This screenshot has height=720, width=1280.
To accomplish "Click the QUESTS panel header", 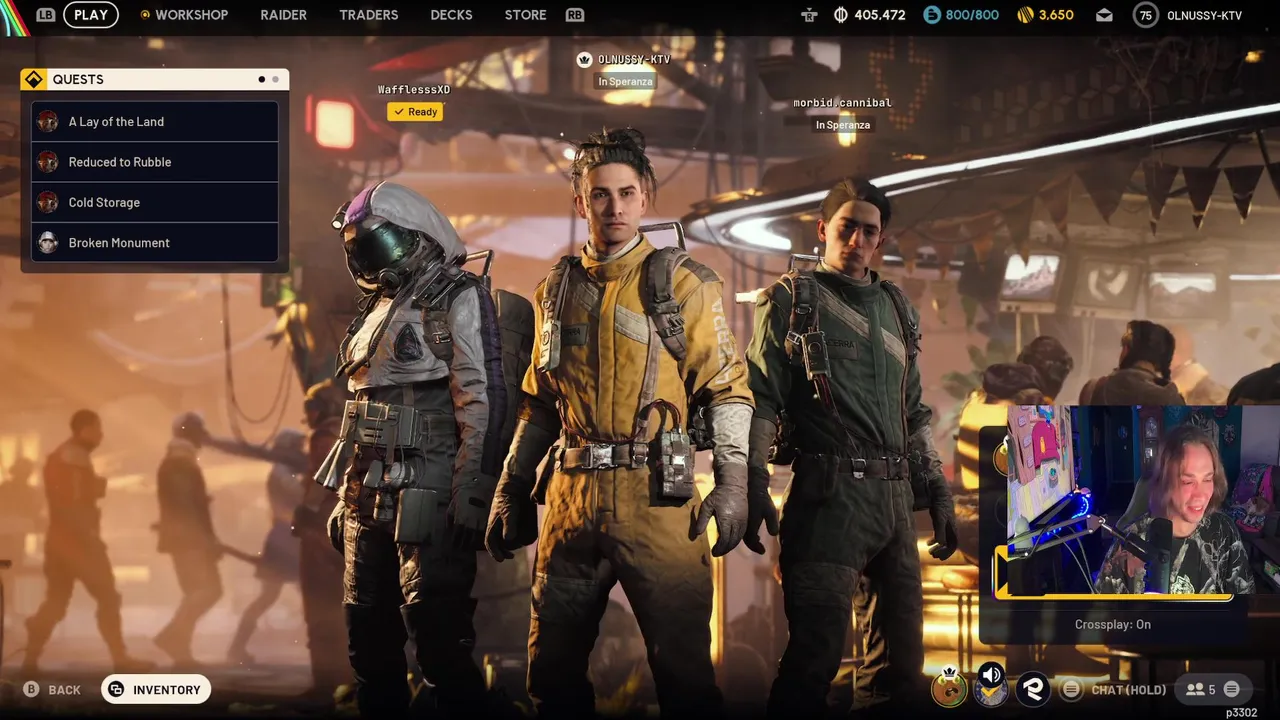I will (155, 79).
